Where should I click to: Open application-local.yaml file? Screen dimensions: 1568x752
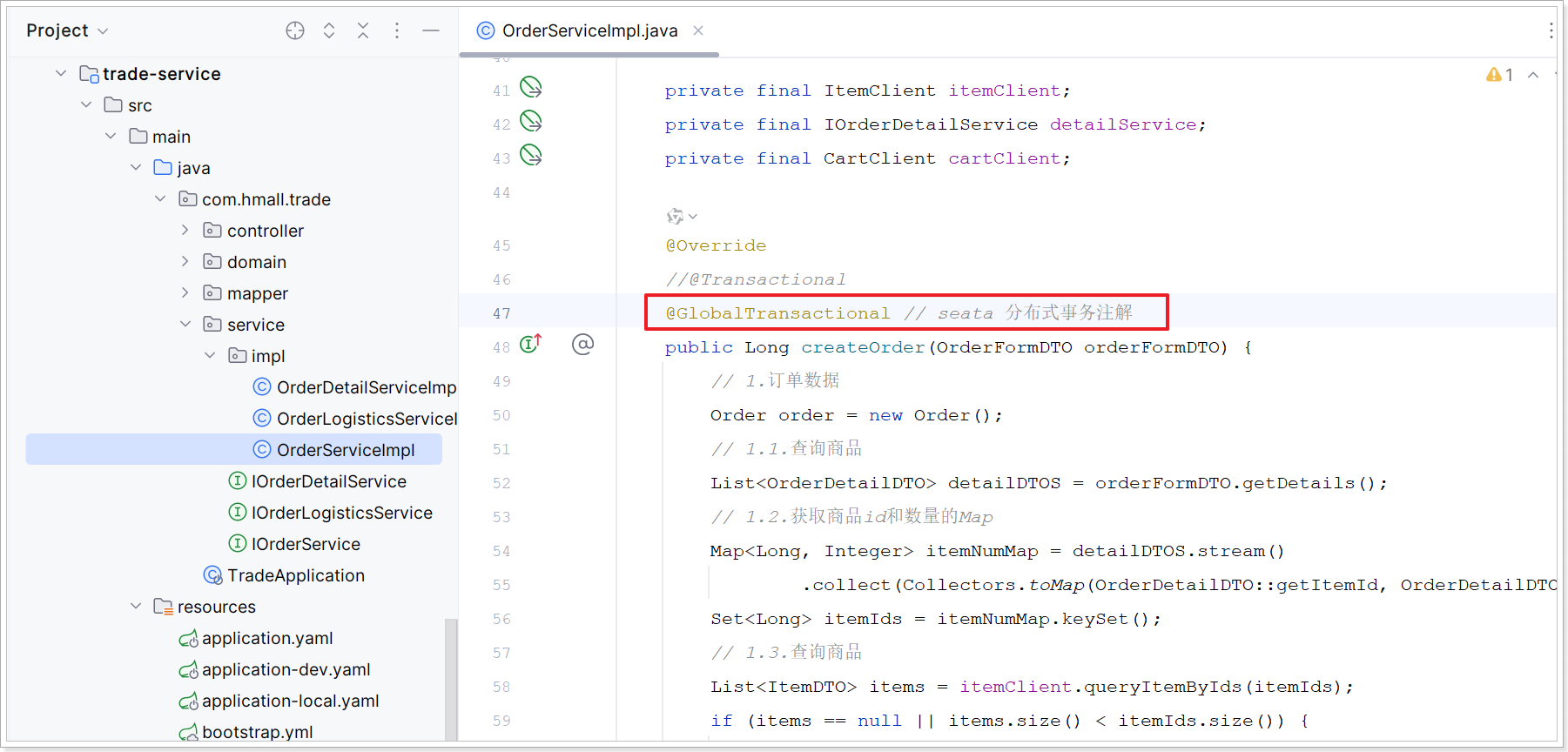[x=290, y=701]
